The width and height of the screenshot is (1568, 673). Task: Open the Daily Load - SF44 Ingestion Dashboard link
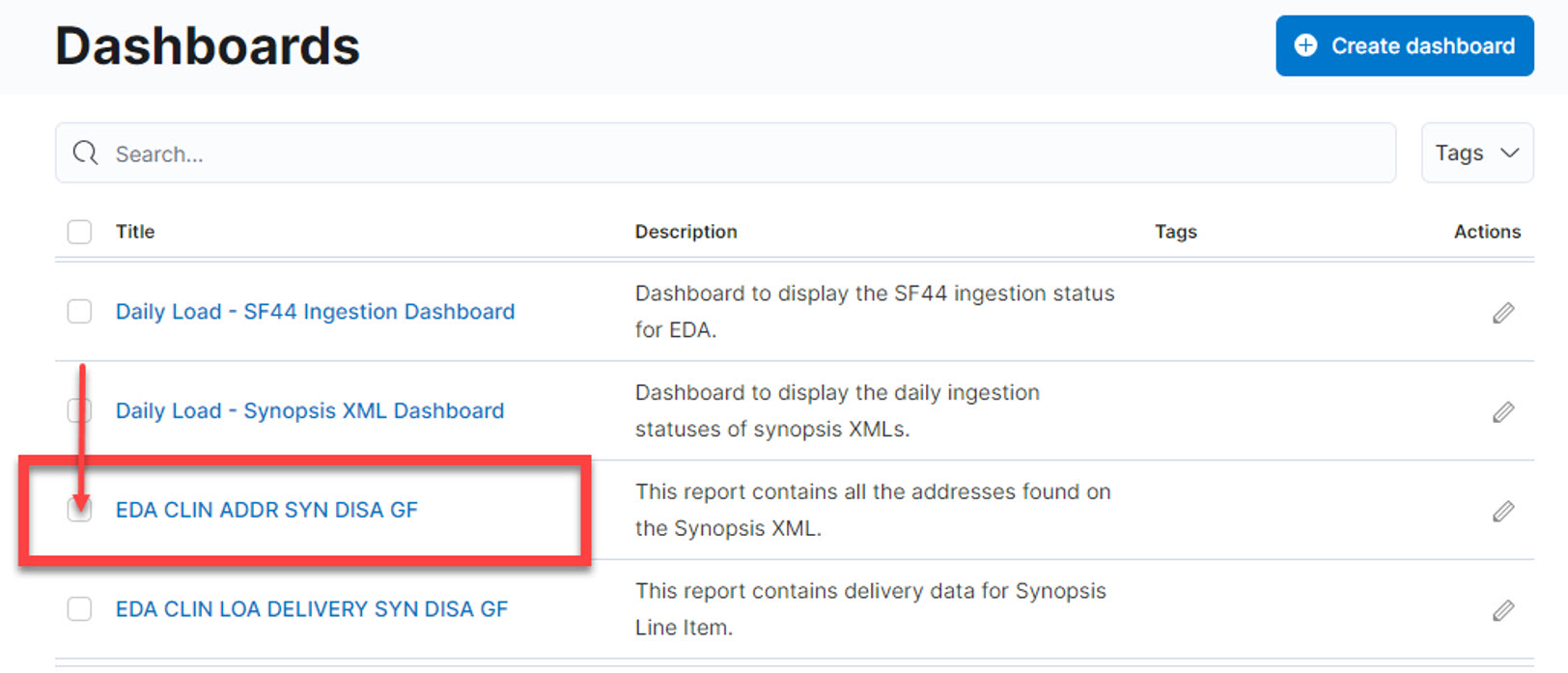point(315,312)
